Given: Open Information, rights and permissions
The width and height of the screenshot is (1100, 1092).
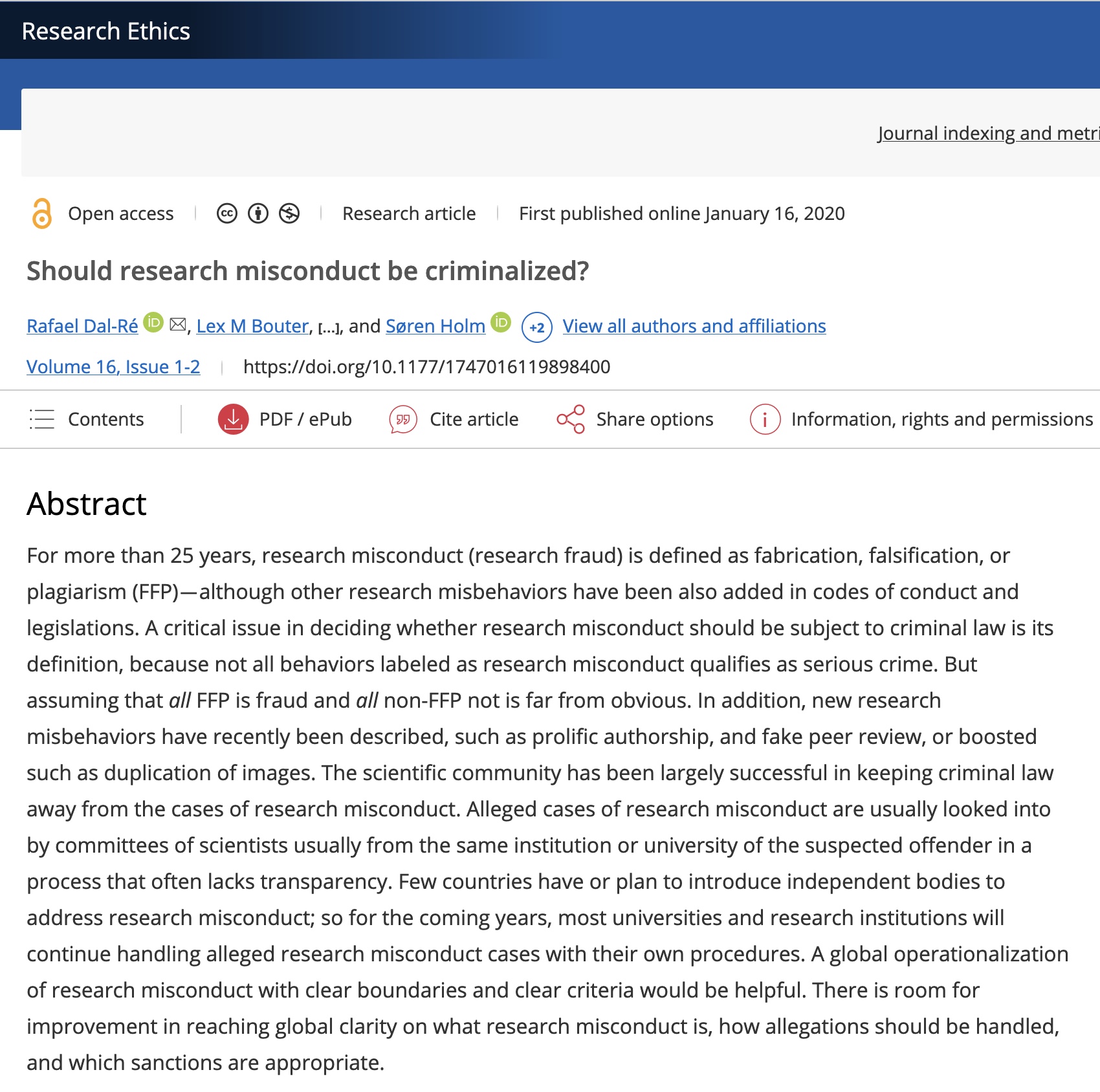Looking at the screenshot, I should (x=941, y=419).
